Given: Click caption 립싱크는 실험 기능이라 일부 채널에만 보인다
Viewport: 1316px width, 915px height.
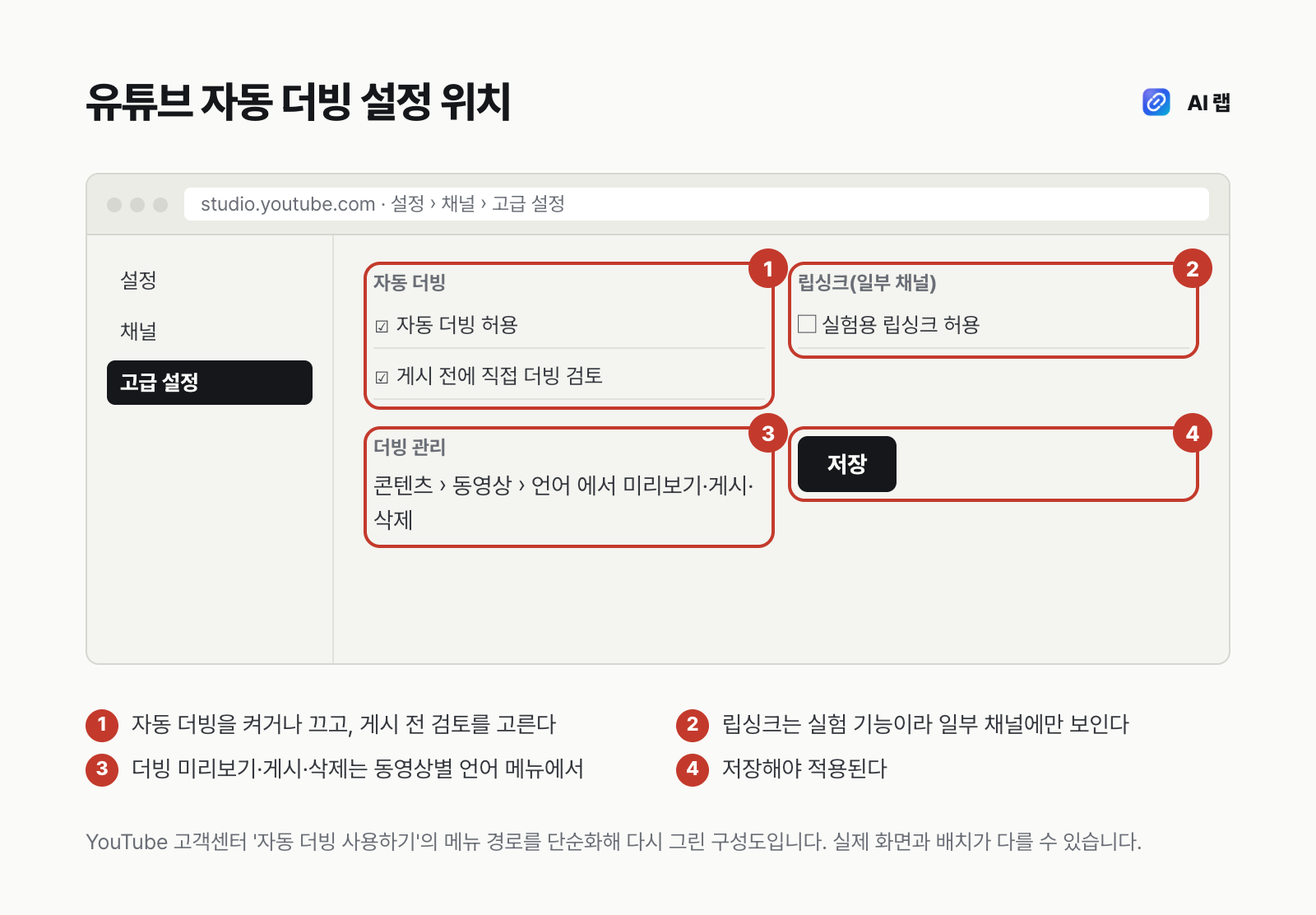Looking at the screenshot, I should click(925, 724).
